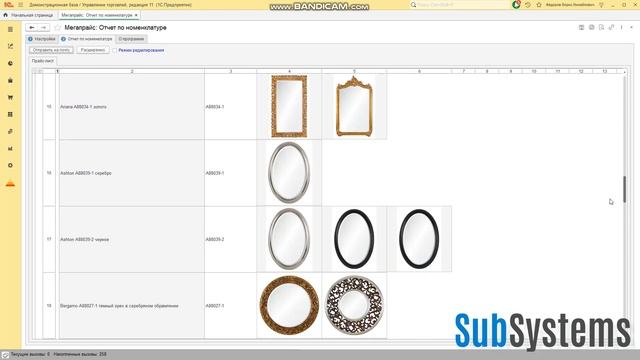
Task: Open the 1C logo menu
Action: coord(9,4)
